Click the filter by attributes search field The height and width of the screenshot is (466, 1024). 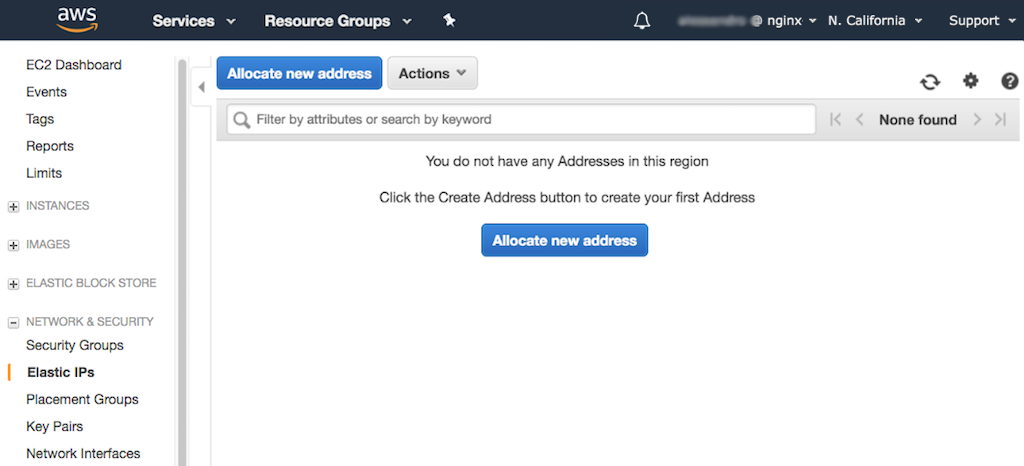[520, 119]
